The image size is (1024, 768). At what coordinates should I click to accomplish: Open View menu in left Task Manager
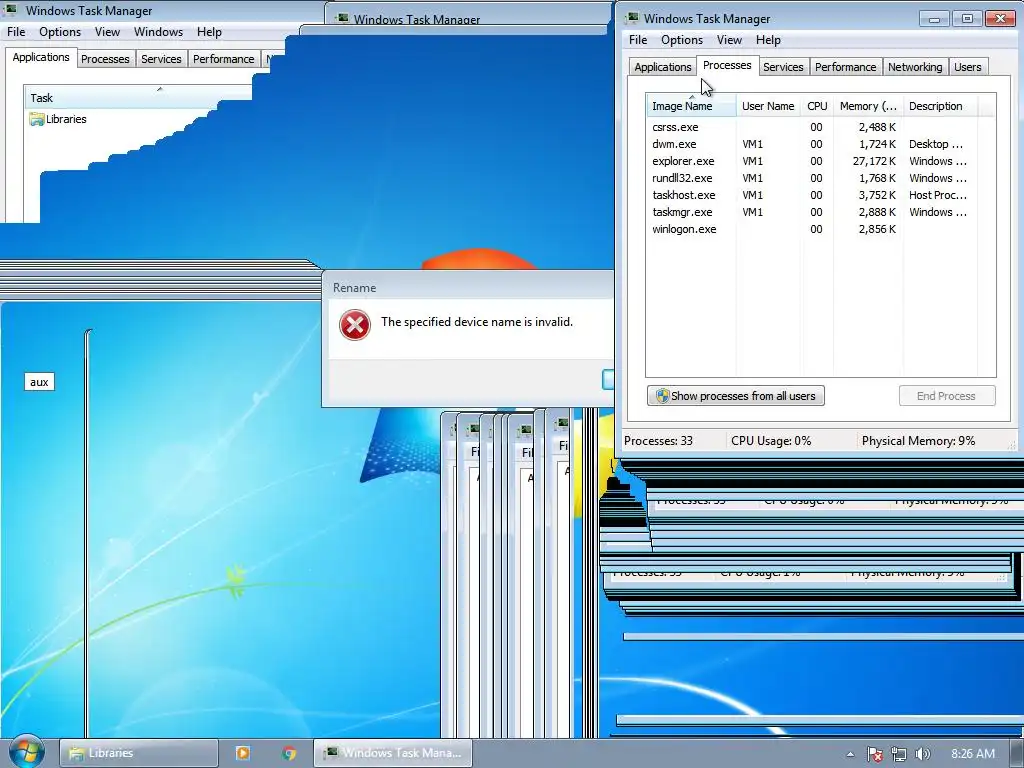tap(107, 32)
